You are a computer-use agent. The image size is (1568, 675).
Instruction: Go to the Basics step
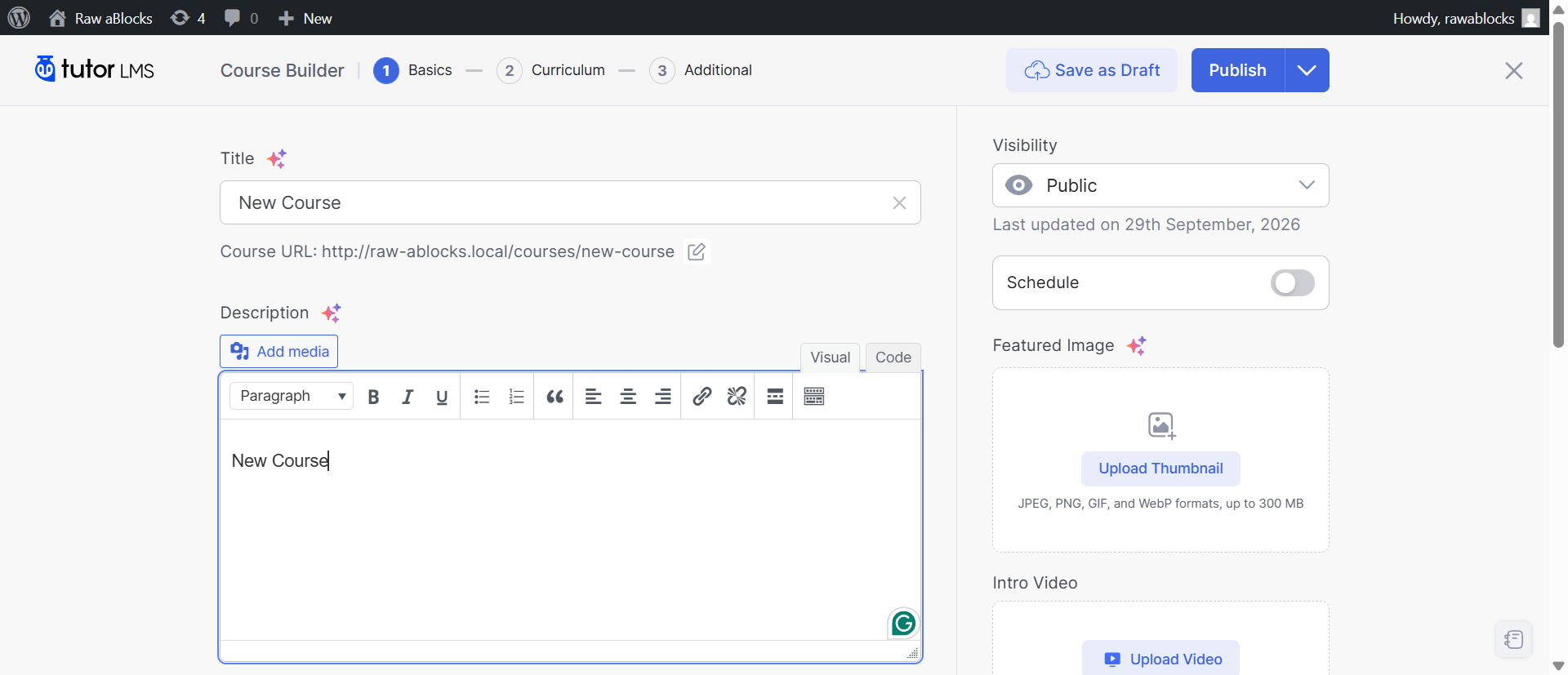click(x=412, y=70)
